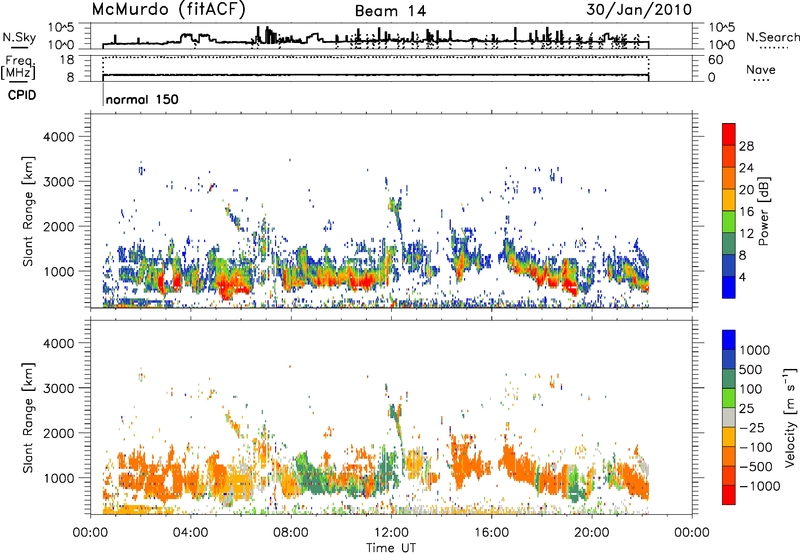Click the date '30/Jan/2010'
The image size is (800, 554).
[639, 10]
